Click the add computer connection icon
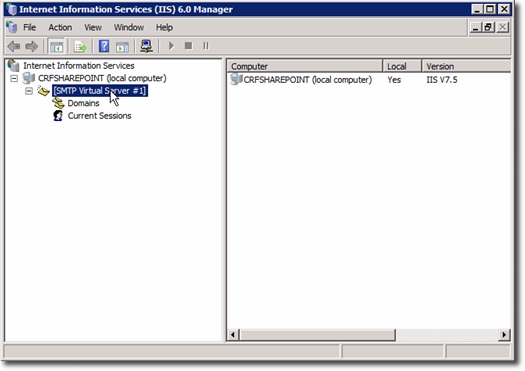This screenshot has width=525, height=371. (146, 46)
